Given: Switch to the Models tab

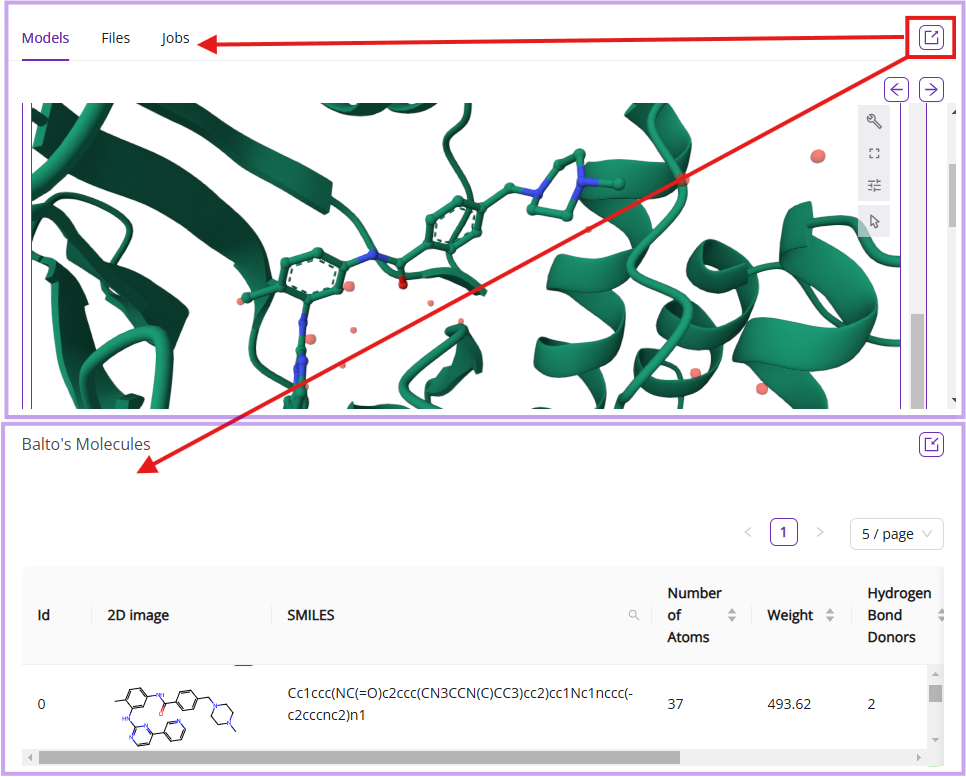Looking at the screenshot, I should tap(46, 38).
